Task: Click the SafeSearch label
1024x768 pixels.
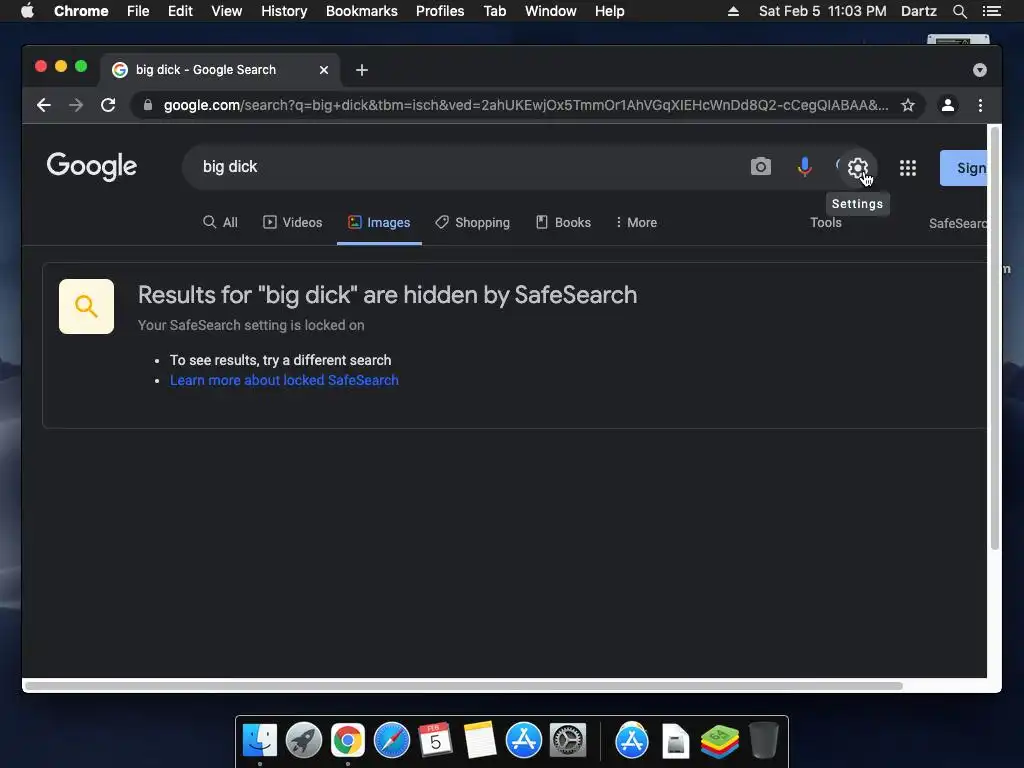Action: [957, 223]
